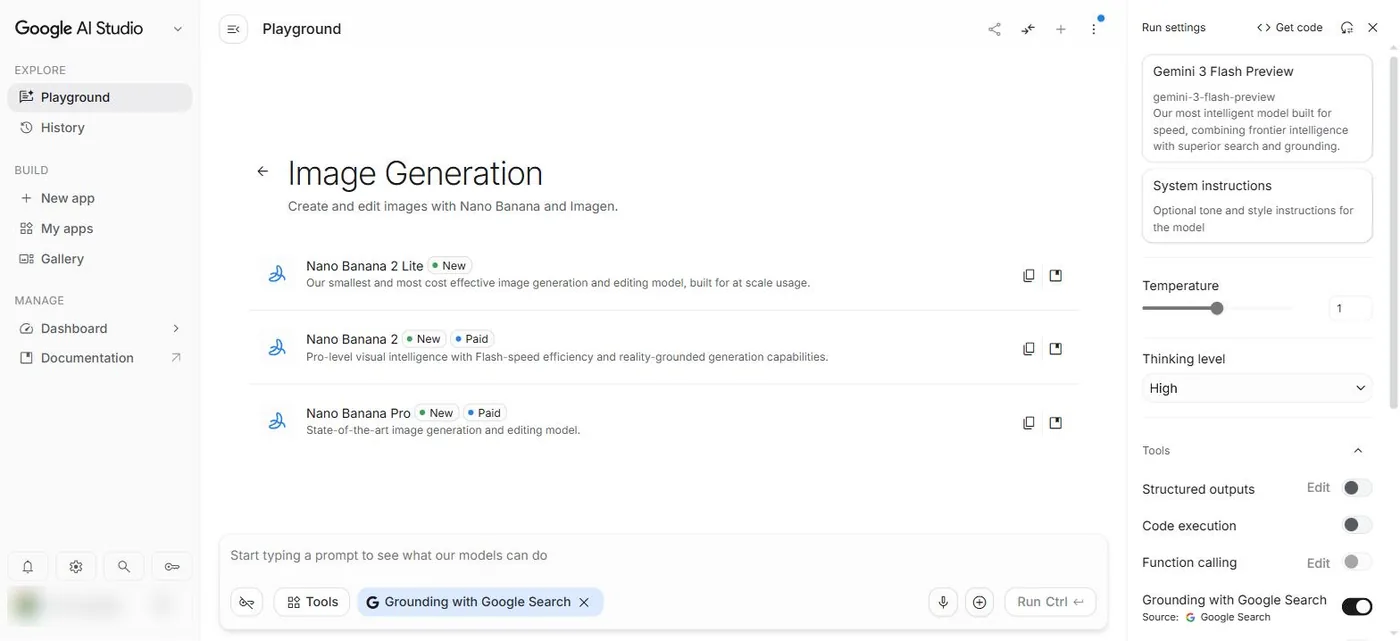The height and width of the screenshot is (641, 1400).
Task: Open the Gemini 3 Flash Preview model selector
Action: click(x=1257, y=108)
